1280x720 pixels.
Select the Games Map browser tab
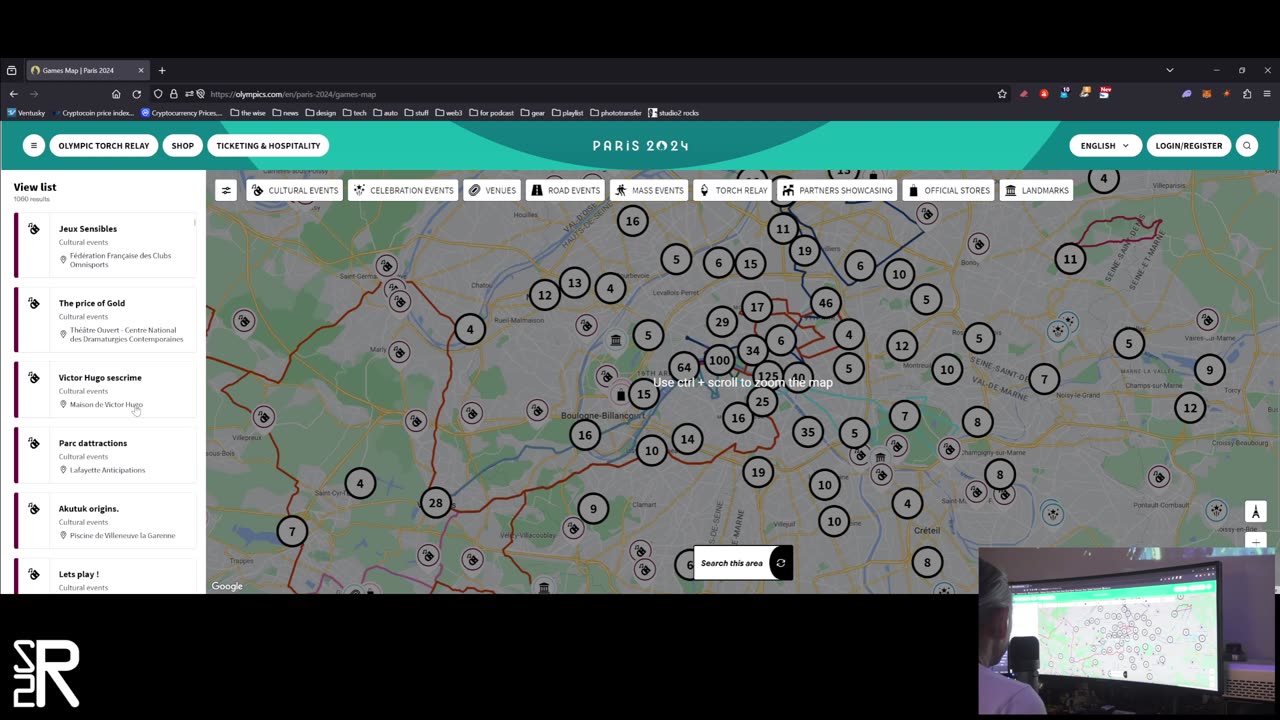point(87,70)
